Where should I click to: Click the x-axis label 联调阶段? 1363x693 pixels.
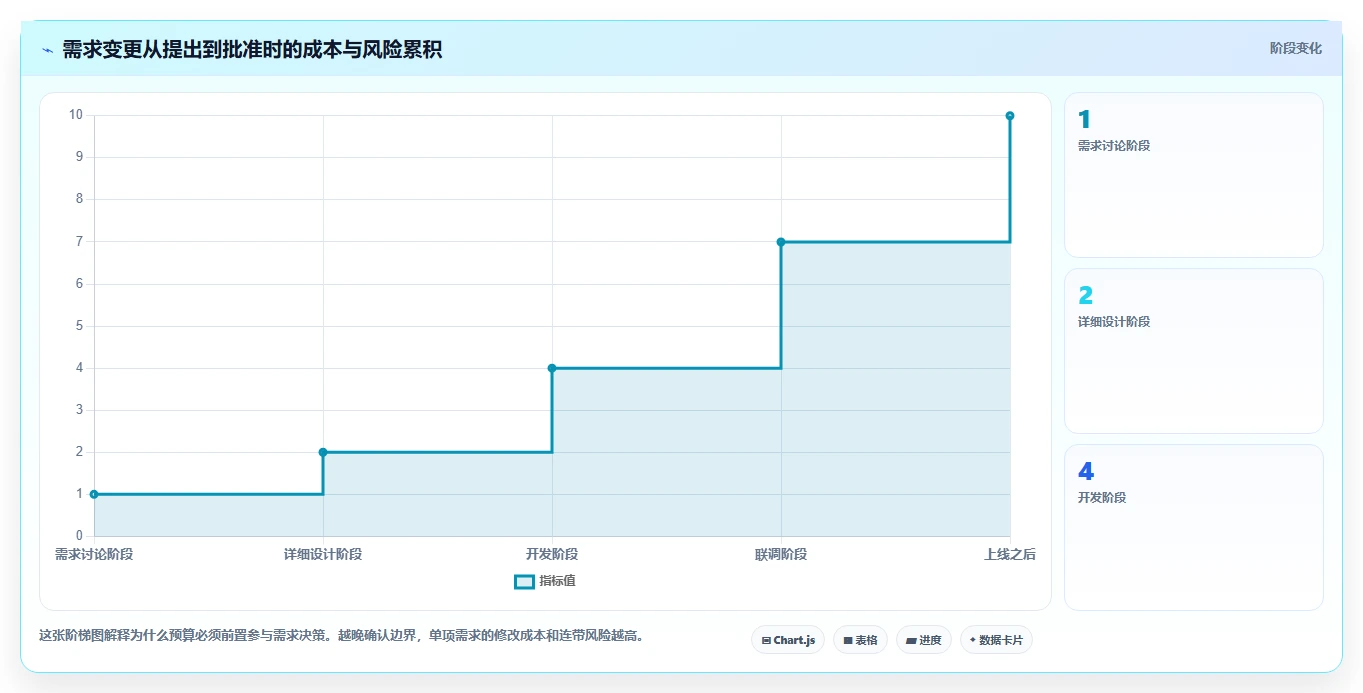781,554
